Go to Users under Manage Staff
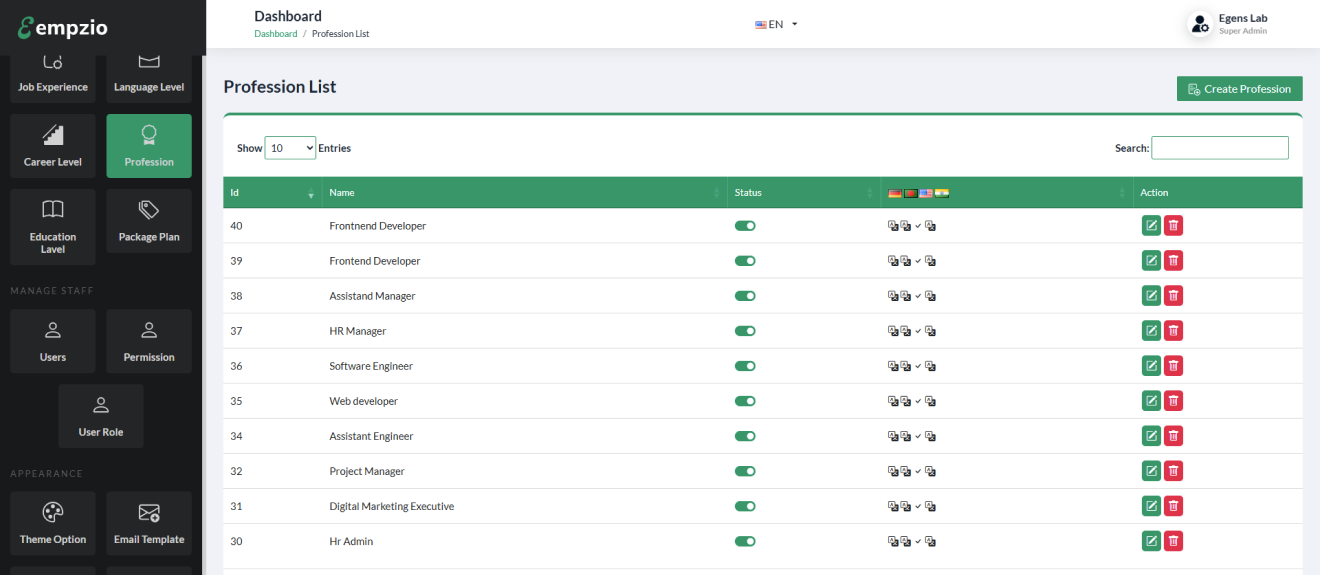The width and height of the screenshot is (1320, 575). 53,341
